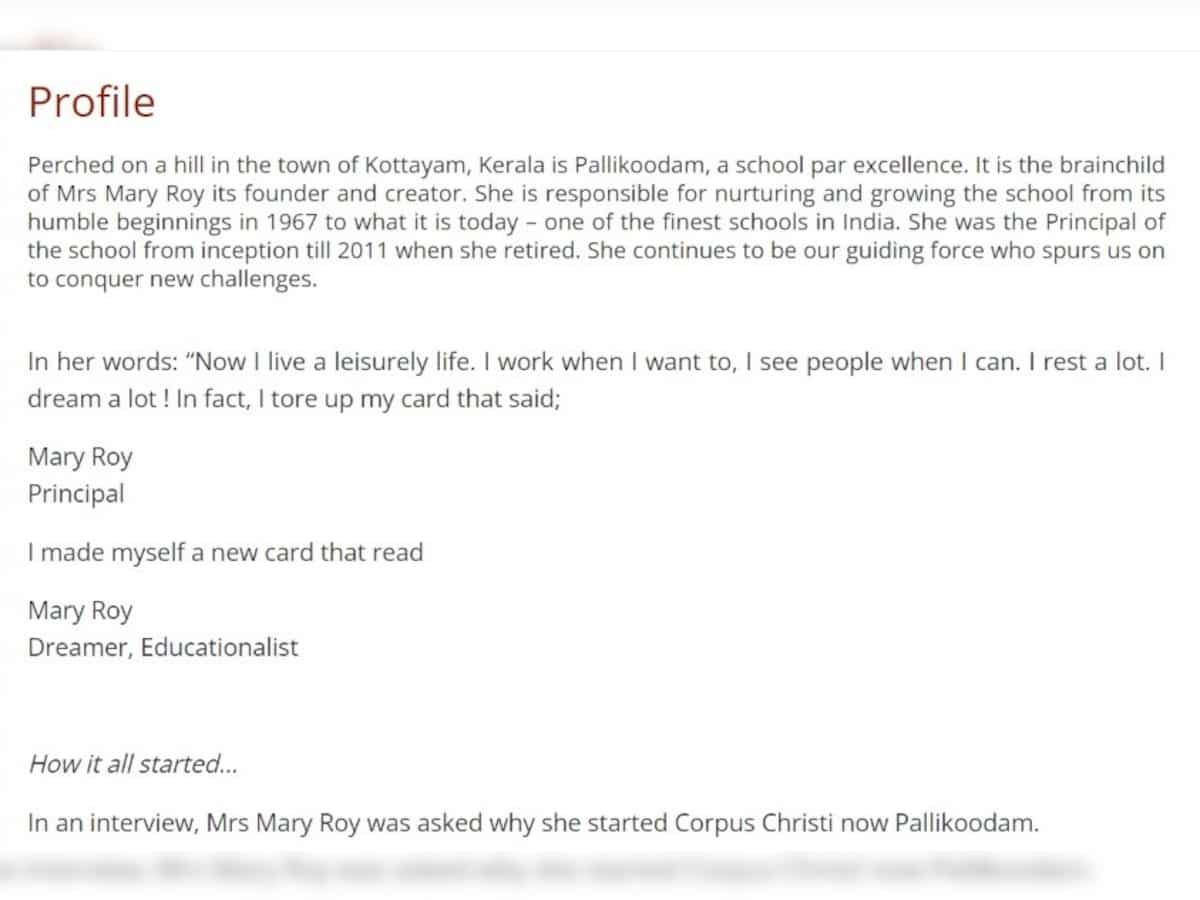The width and height of the screenshot is (1200, 900).
Task: Click Mary Roy name above Principal
Action: click(80, 458)
